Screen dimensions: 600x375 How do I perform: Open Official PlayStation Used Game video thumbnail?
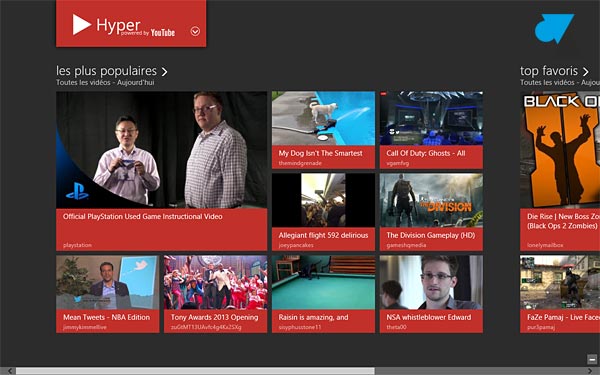pyautogui.click(x=161, y=150)
